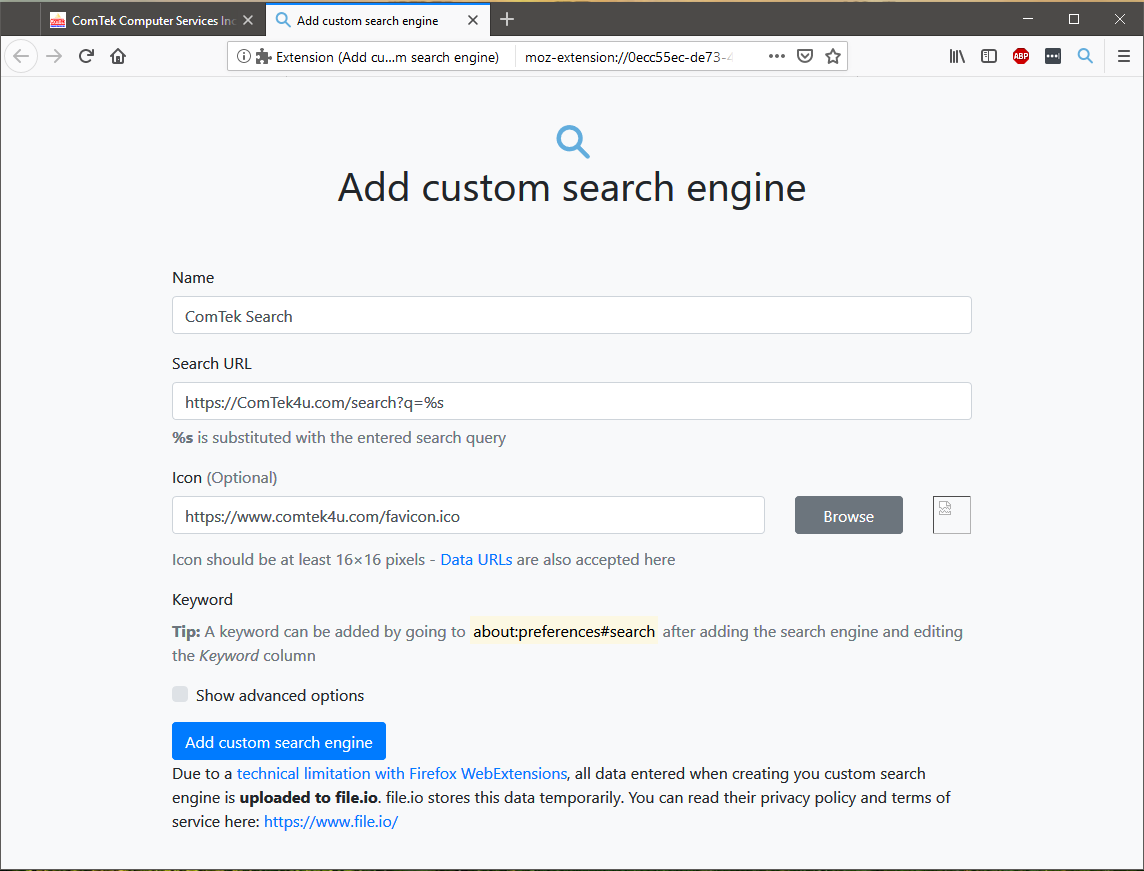Bookmark this page with the star
Image resolution: width=1144 pixels, height=871 pixels.
coord(832,56)
